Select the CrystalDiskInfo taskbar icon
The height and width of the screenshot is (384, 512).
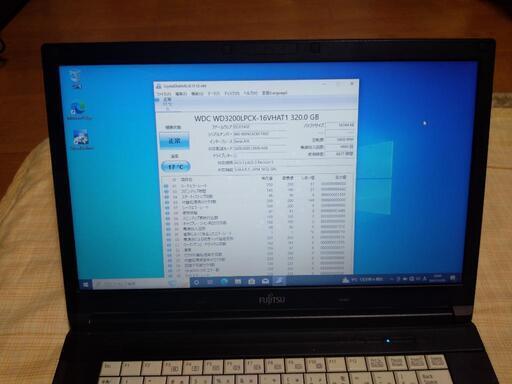[x=279, y=281]
